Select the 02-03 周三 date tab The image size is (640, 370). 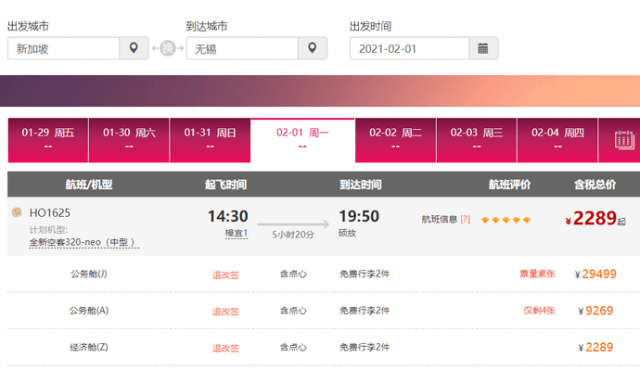coord(476,140)
